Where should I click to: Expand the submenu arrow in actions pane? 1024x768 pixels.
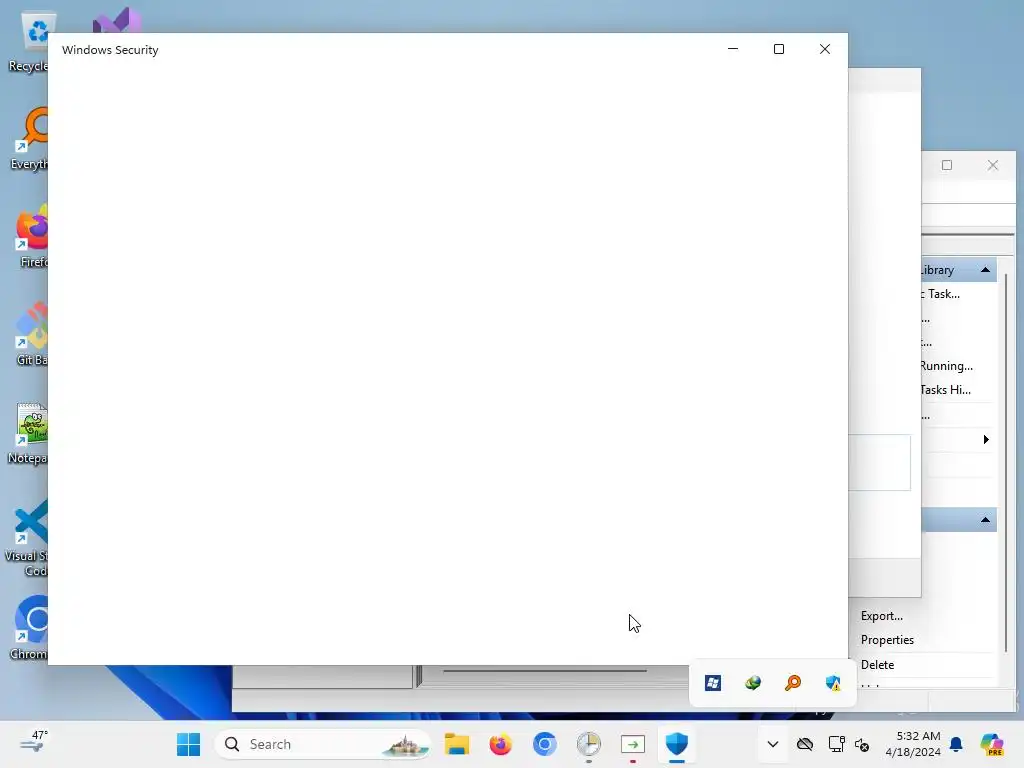[986, 440]
